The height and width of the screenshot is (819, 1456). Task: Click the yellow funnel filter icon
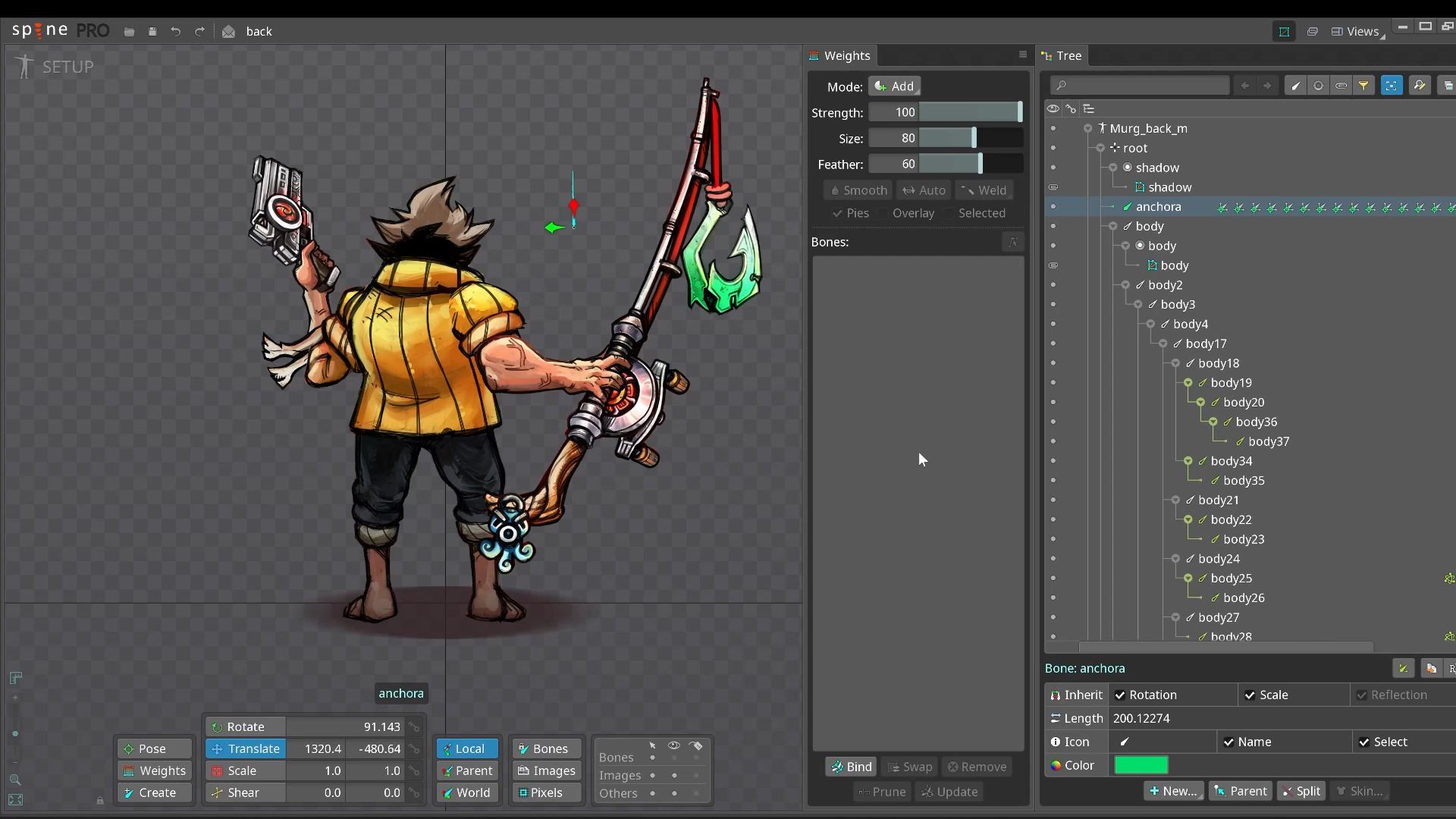1363,86
